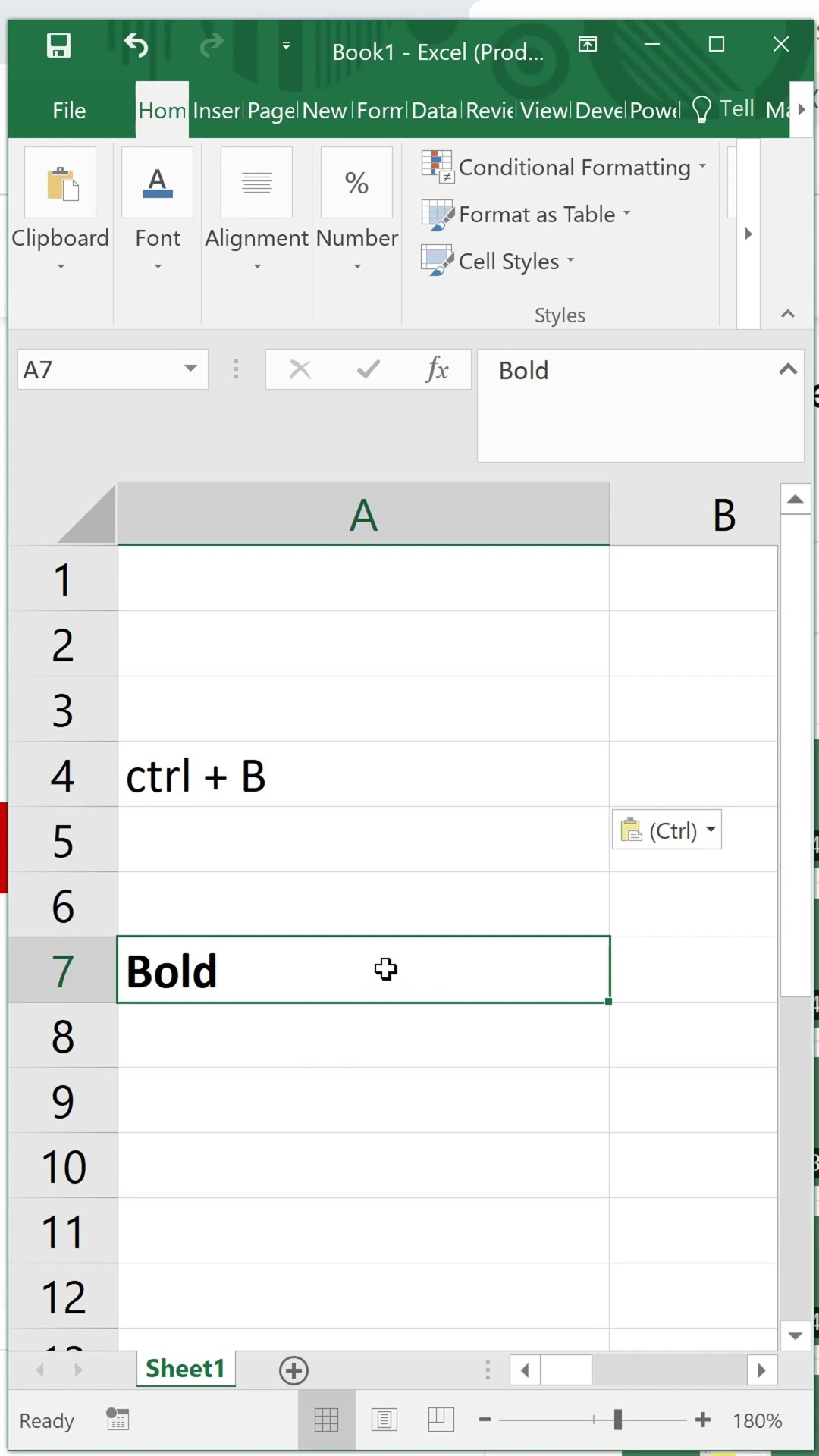The height and width of the screenshot is (1456, 819).
Task: Click Cell Styles button
Action: [499, 262]
